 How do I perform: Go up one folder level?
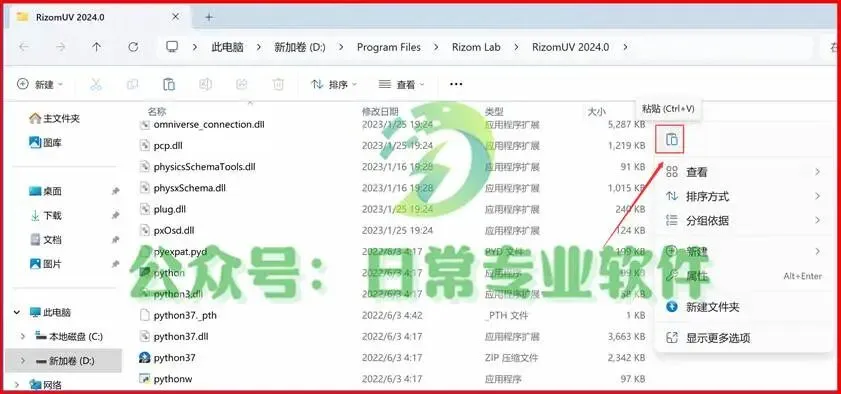click(x=97, y=47)
